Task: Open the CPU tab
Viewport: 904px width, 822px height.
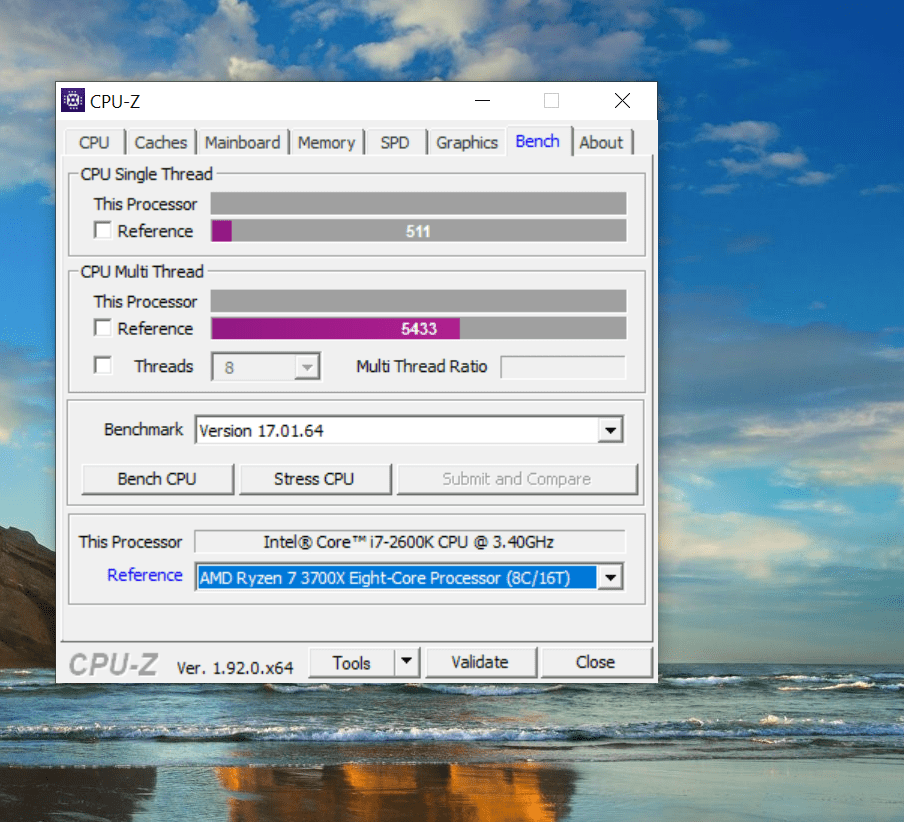Action: coord(94,142)
